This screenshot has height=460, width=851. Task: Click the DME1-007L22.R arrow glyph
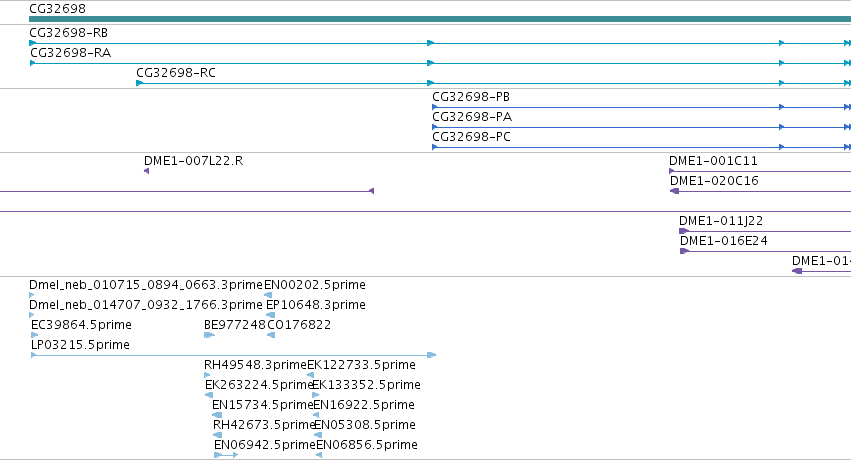coord(147,171)
